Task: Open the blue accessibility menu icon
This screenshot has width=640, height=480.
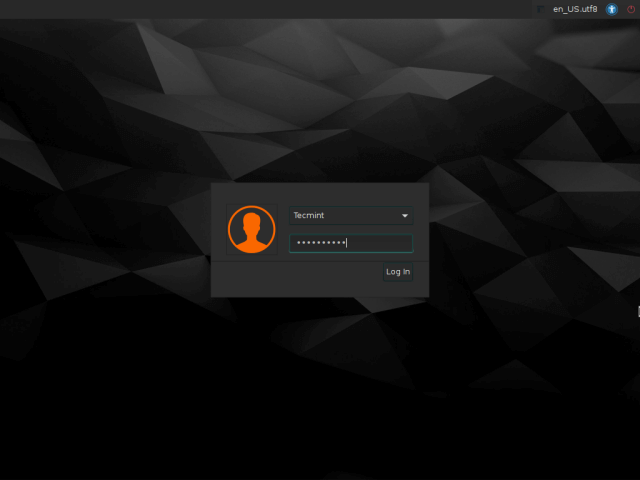Action: coord(611,9)
